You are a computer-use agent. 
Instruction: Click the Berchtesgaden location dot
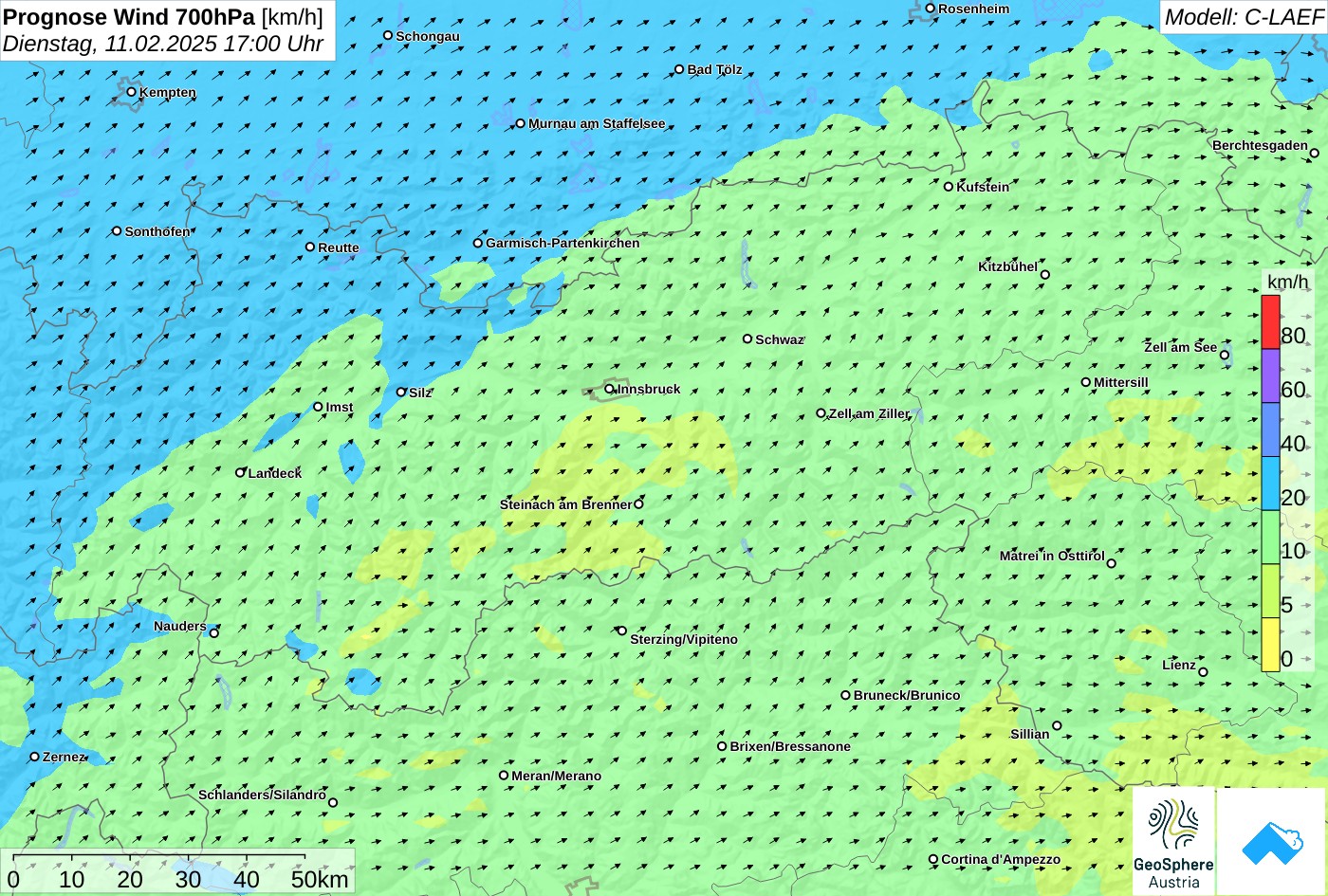point(1315,153)
